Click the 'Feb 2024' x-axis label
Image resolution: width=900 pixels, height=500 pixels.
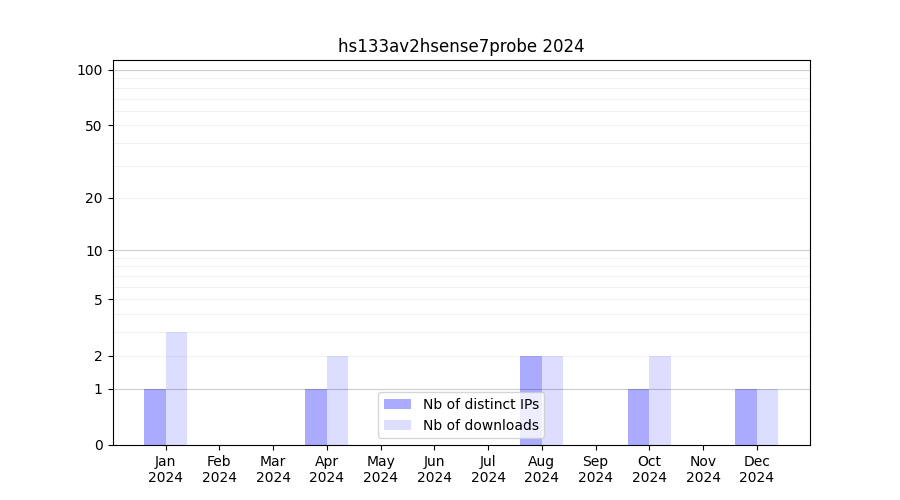219,469
